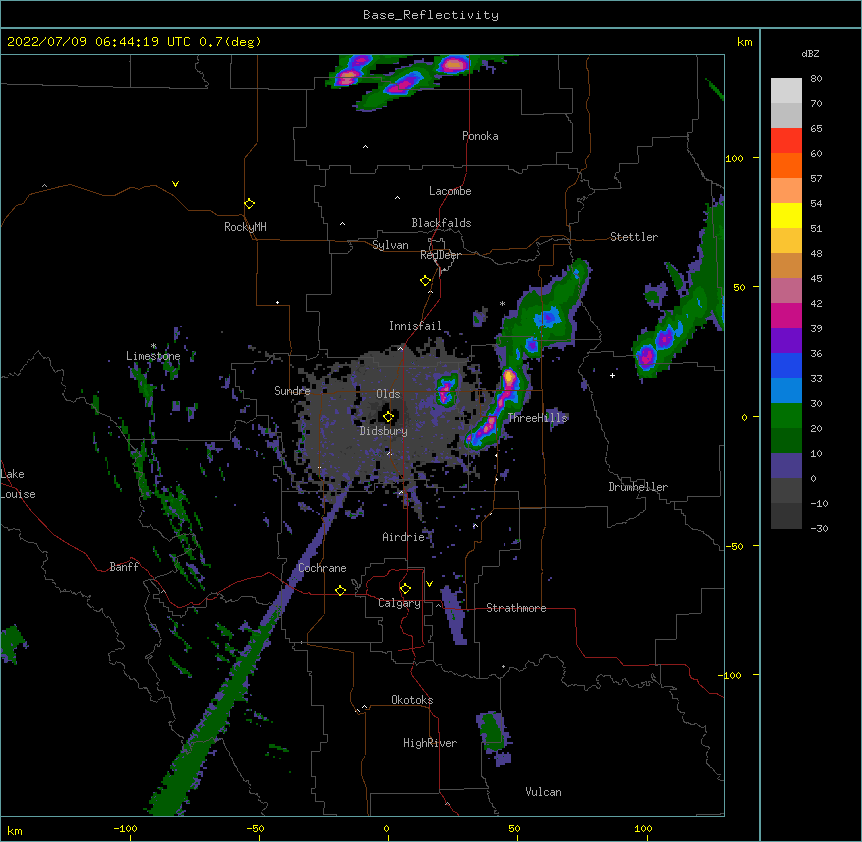Click the red 60-65 dBZ legend swatch
Image resolution: width=862 pixels, height=842 pixels.
[x=786, y=141]
